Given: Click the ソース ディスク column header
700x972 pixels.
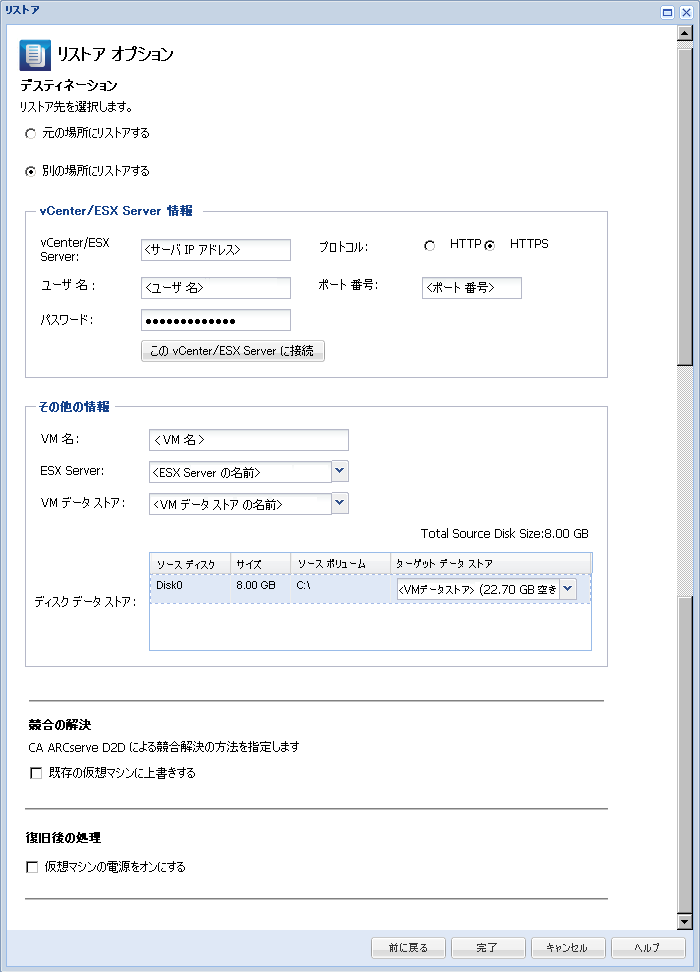Looking at the screenshot, I should [190, 563].
